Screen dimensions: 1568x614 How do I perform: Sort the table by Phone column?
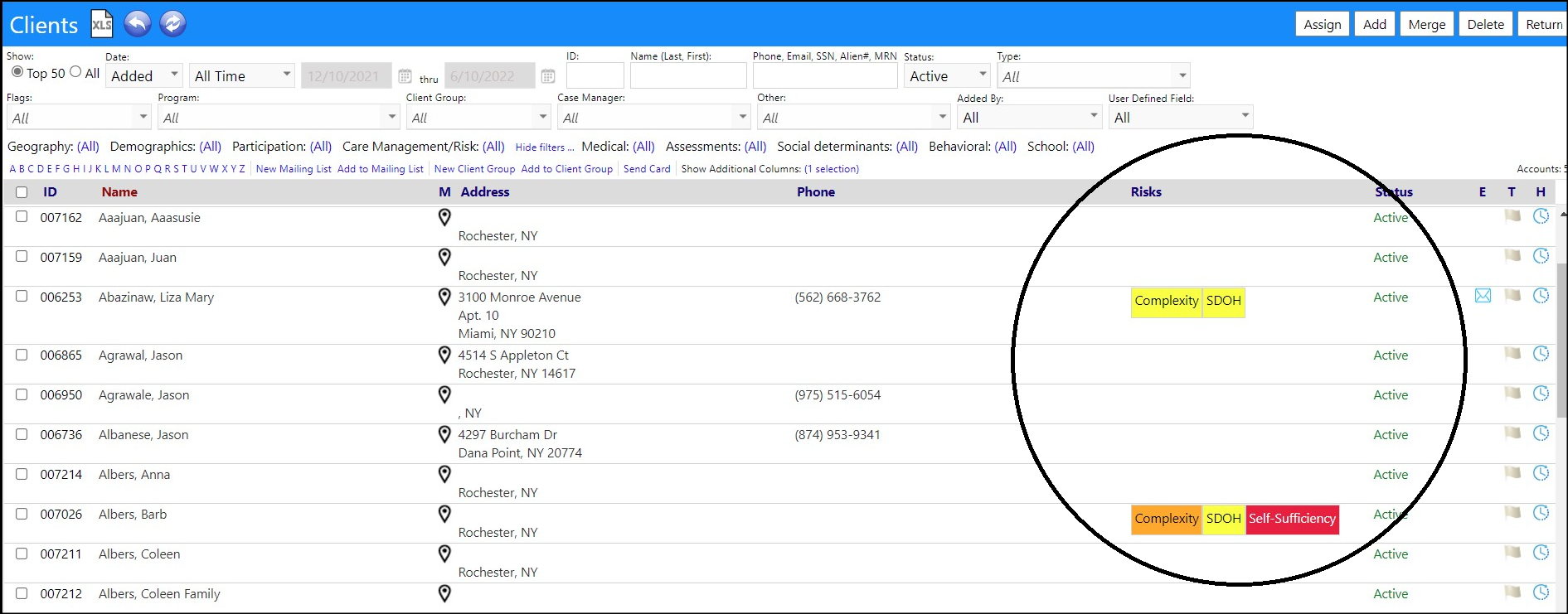(x=816, y=192)
